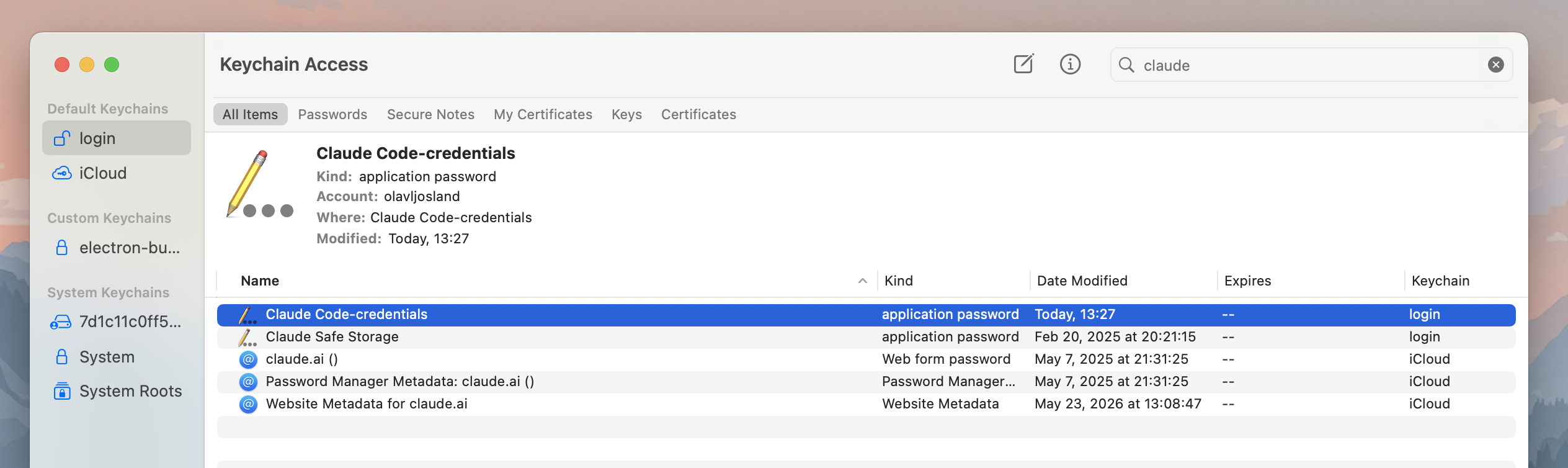
Task: Click the Website Metadata kind cell
Action: click(940, 404)
